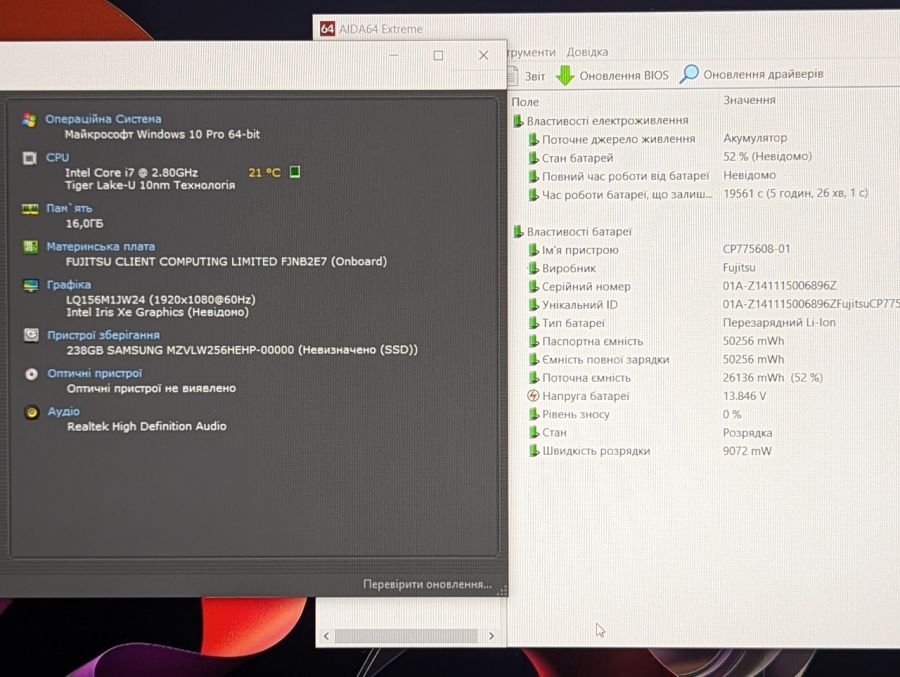
Task: Maximize the Speccy window
Action: pyautogui.click(x=439, y=55)
